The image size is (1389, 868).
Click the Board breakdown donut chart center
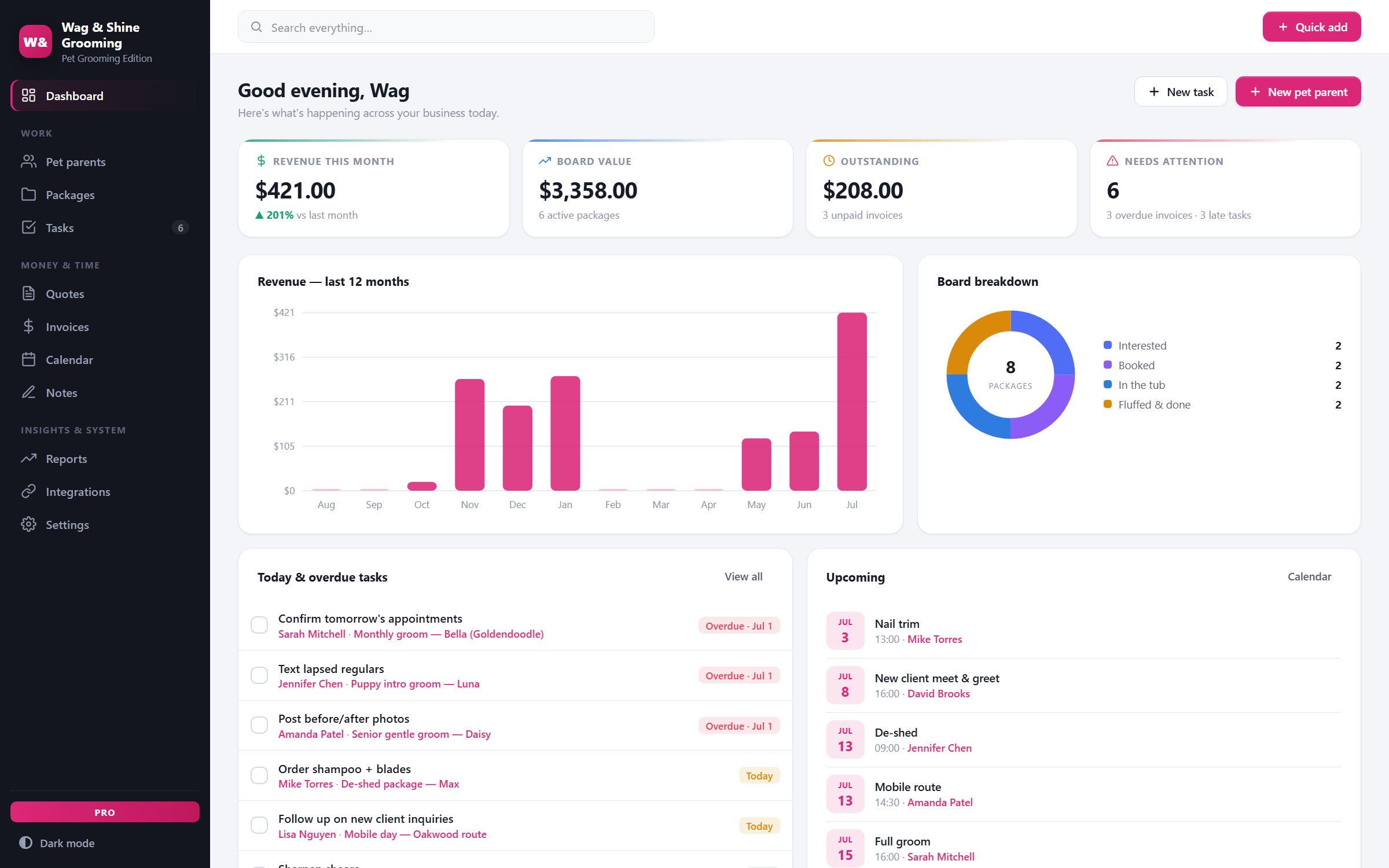tap(1010, 374)
